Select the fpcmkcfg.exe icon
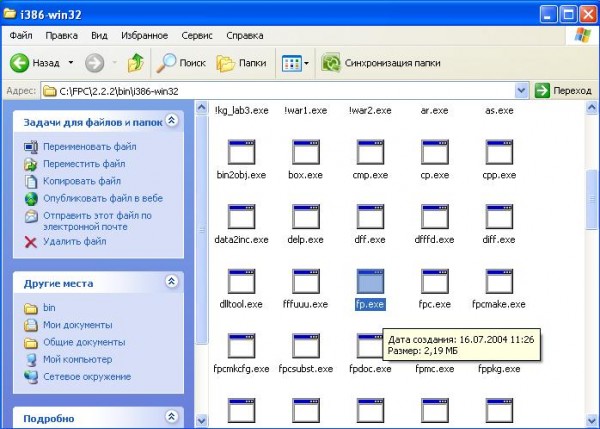Image resolution: width=600 pixels, height=429 pixels. [241, 346]
